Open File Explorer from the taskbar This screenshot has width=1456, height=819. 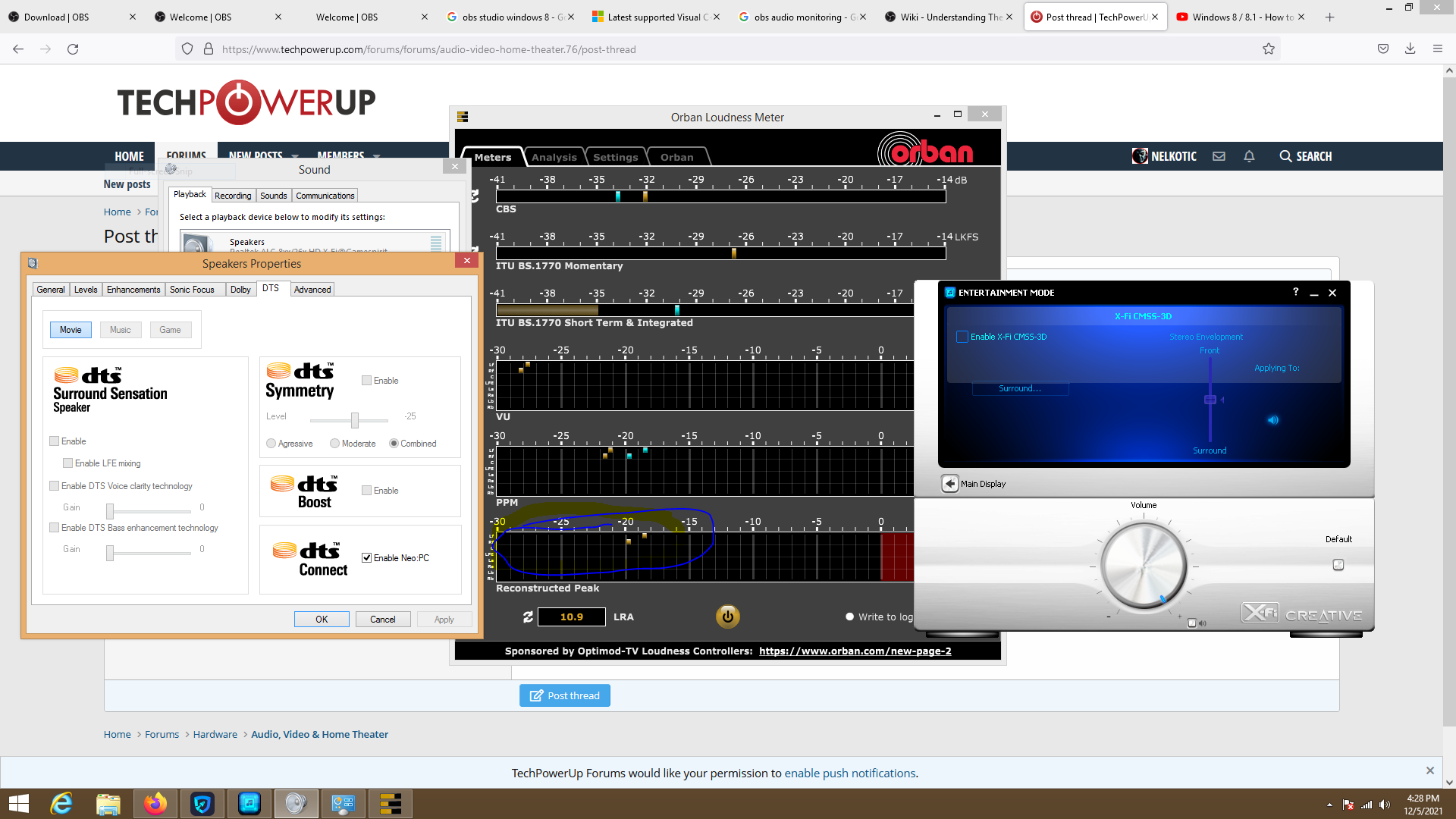[x=108, y=804]
